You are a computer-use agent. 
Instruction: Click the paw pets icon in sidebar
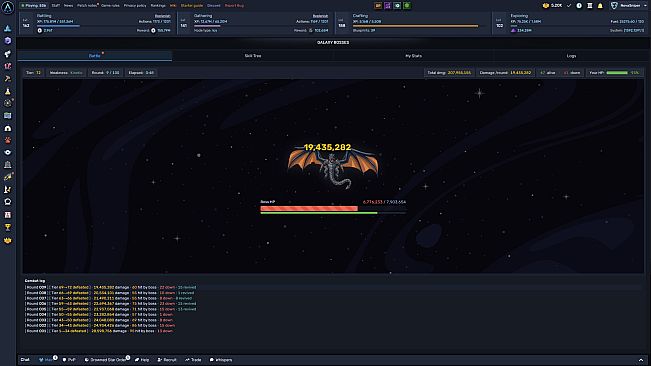pos(7,140)
